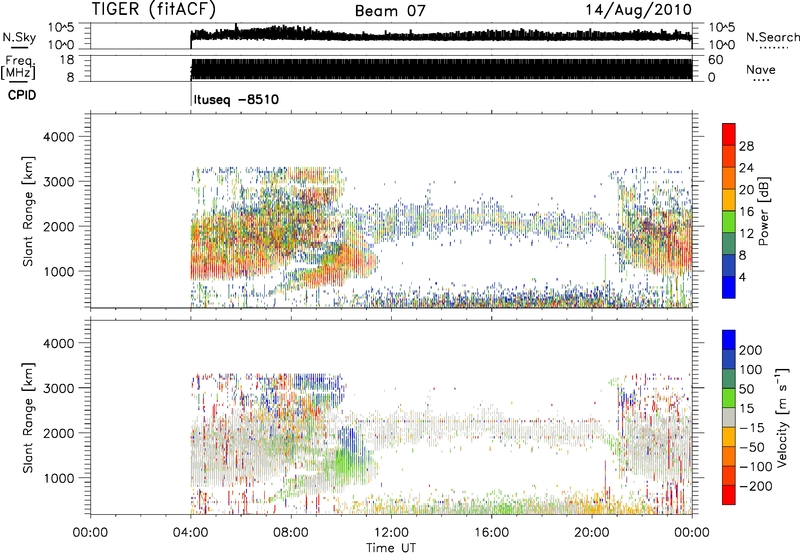Click the "50" tick on Velocity colorbar

(x=746, y=389)
